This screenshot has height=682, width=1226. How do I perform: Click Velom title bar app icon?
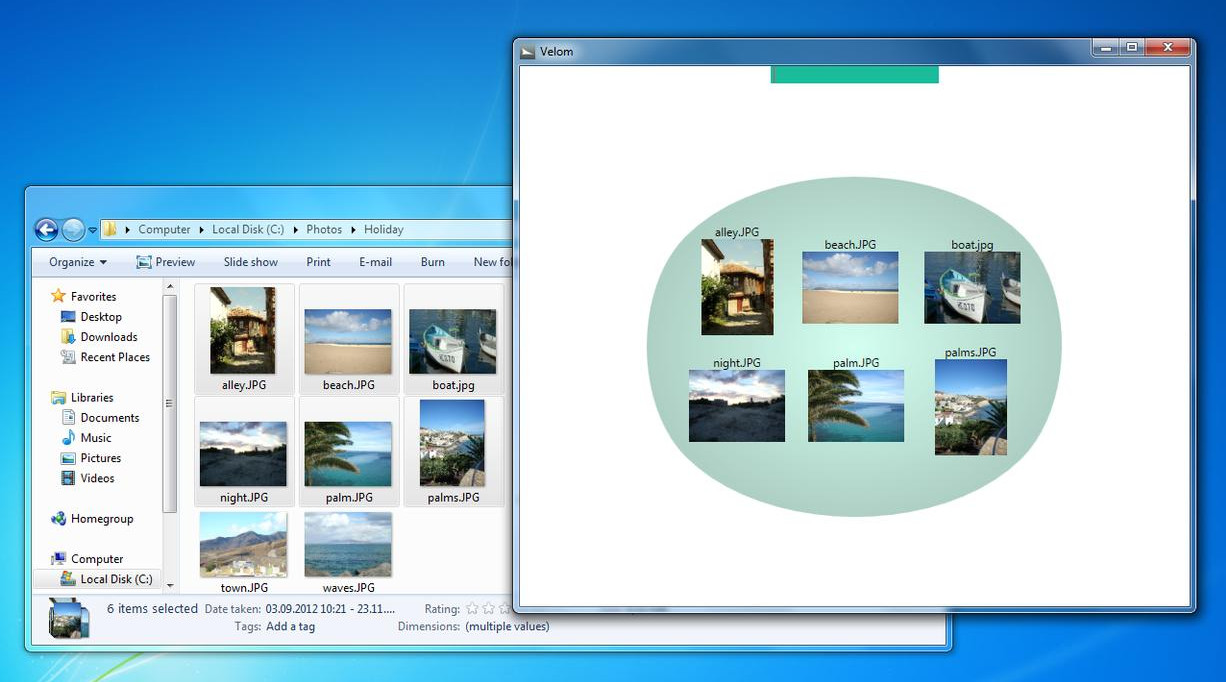pyautogui.click(x=528, y=51)
